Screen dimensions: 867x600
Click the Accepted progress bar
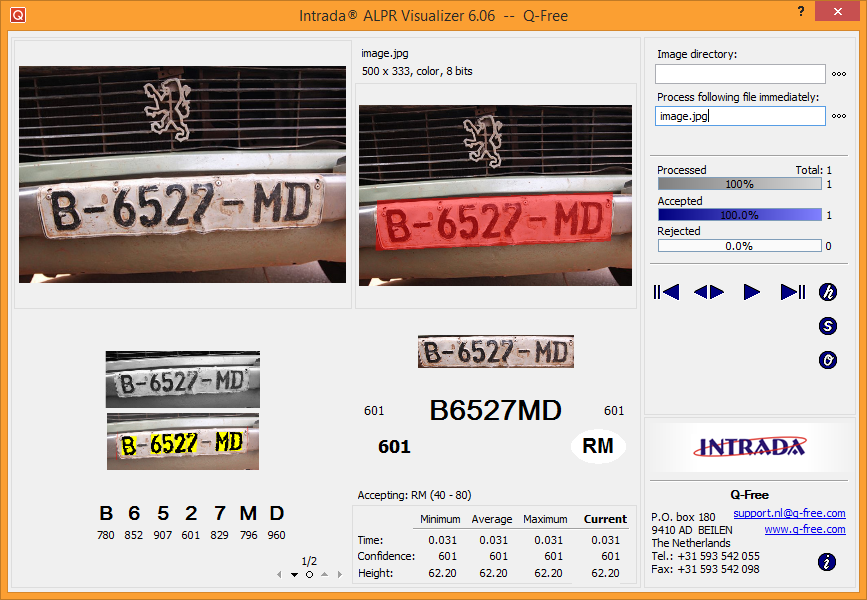tap(740, 215)
